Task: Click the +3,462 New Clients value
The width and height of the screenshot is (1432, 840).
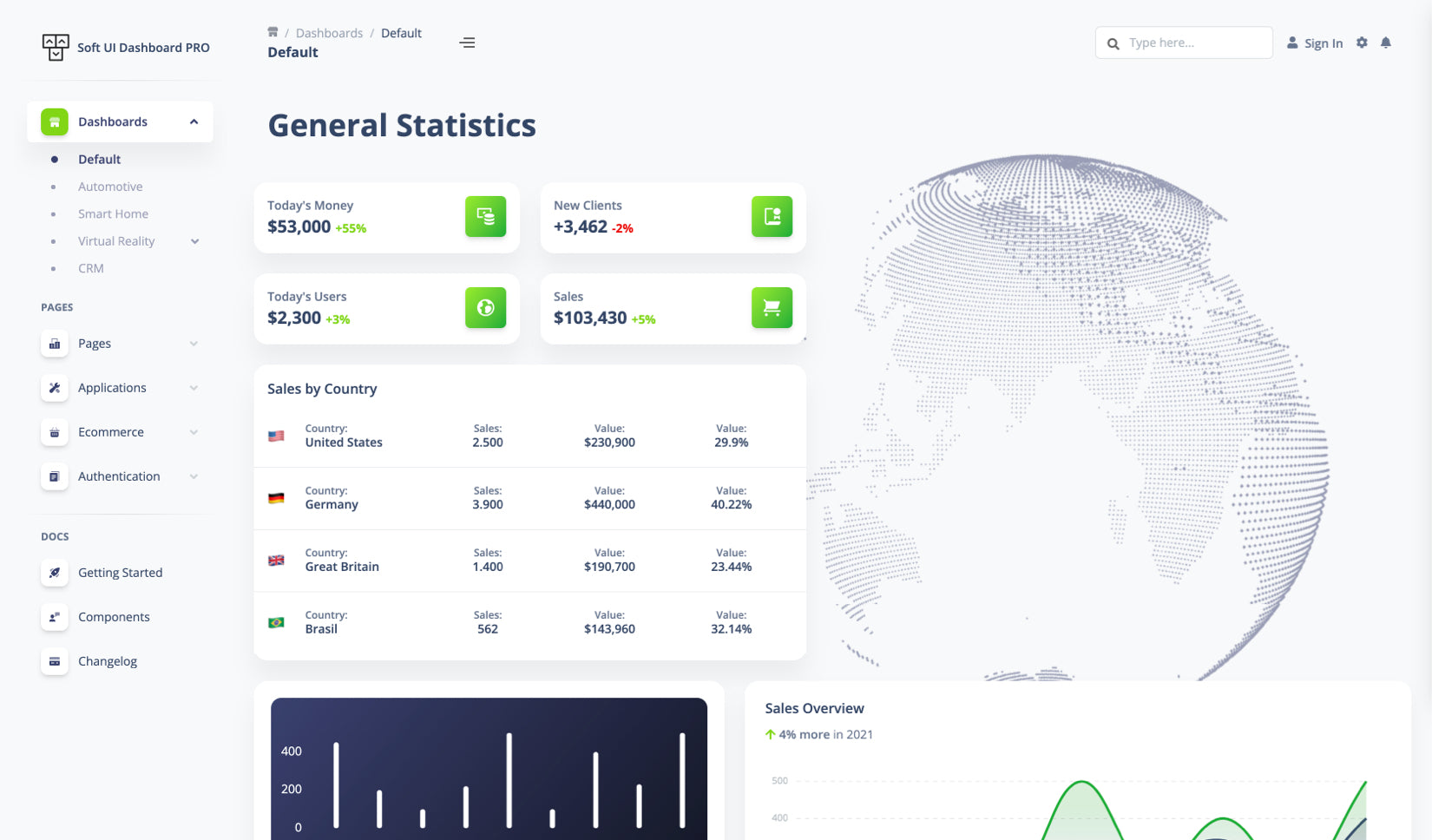Action: 581,226
